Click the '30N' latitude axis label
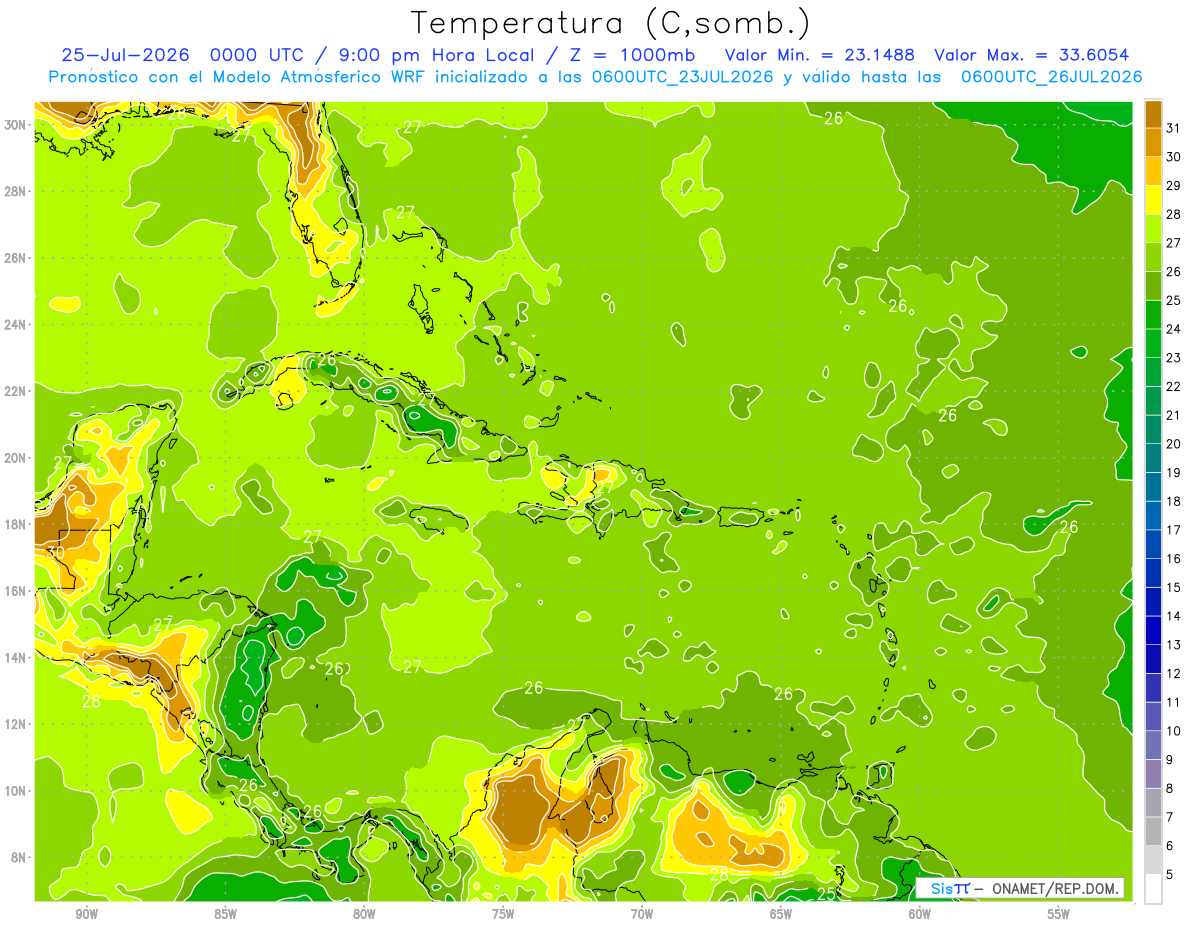The image size is (1200, 927). pos(15,125)
